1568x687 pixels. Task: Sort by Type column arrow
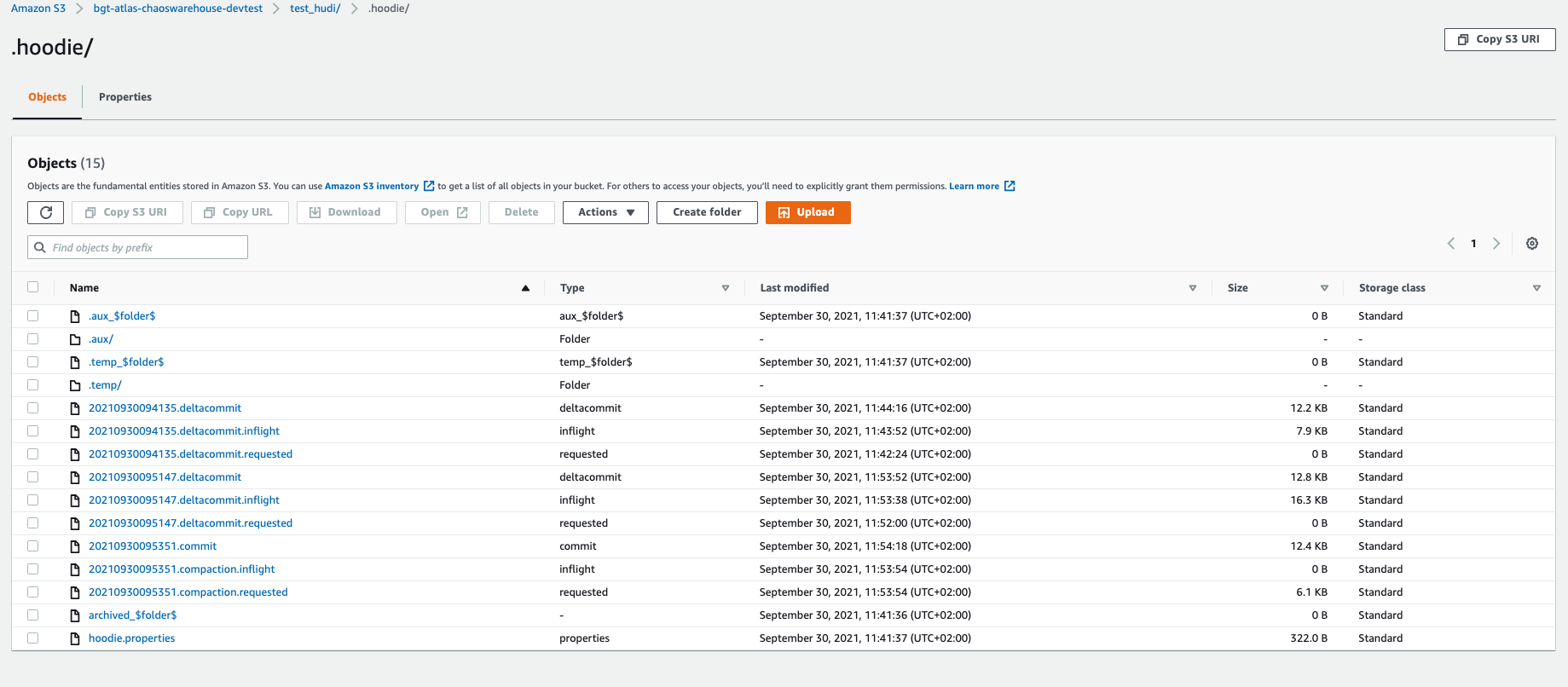(726, 288)
